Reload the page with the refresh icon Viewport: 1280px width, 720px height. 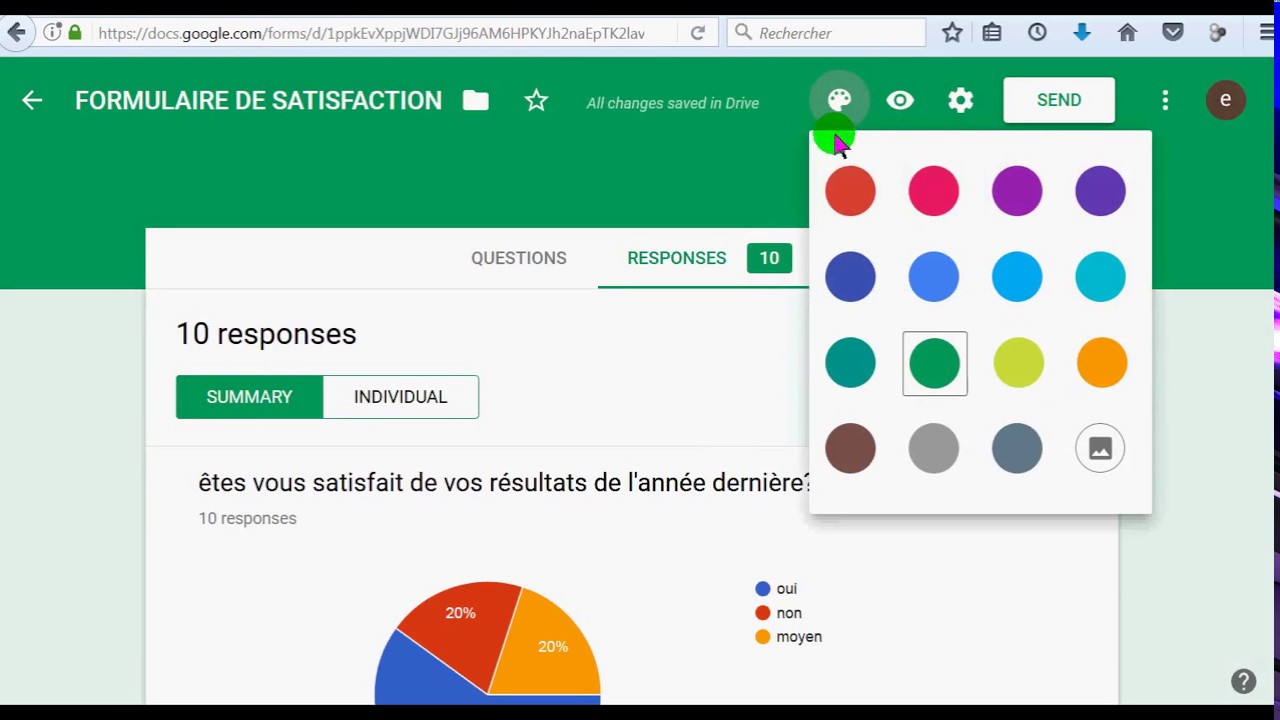[698, 33]
